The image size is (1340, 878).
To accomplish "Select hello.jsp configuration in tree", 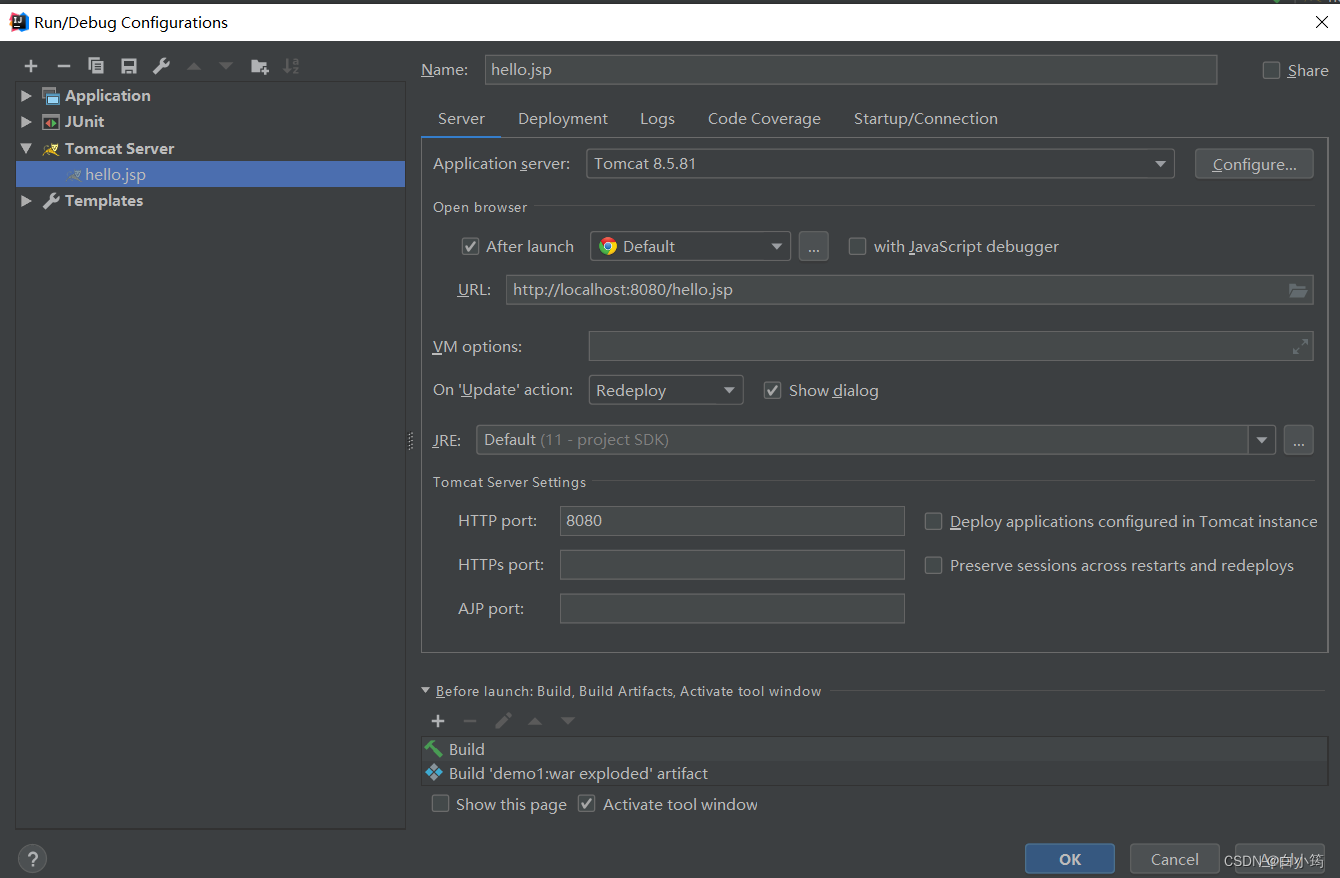I will pyautogui.click(x=210, y=174).
